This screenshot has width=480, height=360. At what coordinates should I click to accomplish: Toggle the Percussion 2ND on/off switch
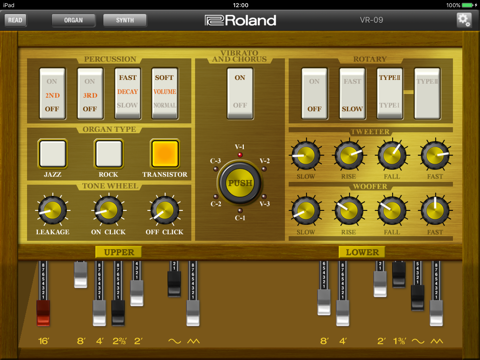click(x=52, y=94)
